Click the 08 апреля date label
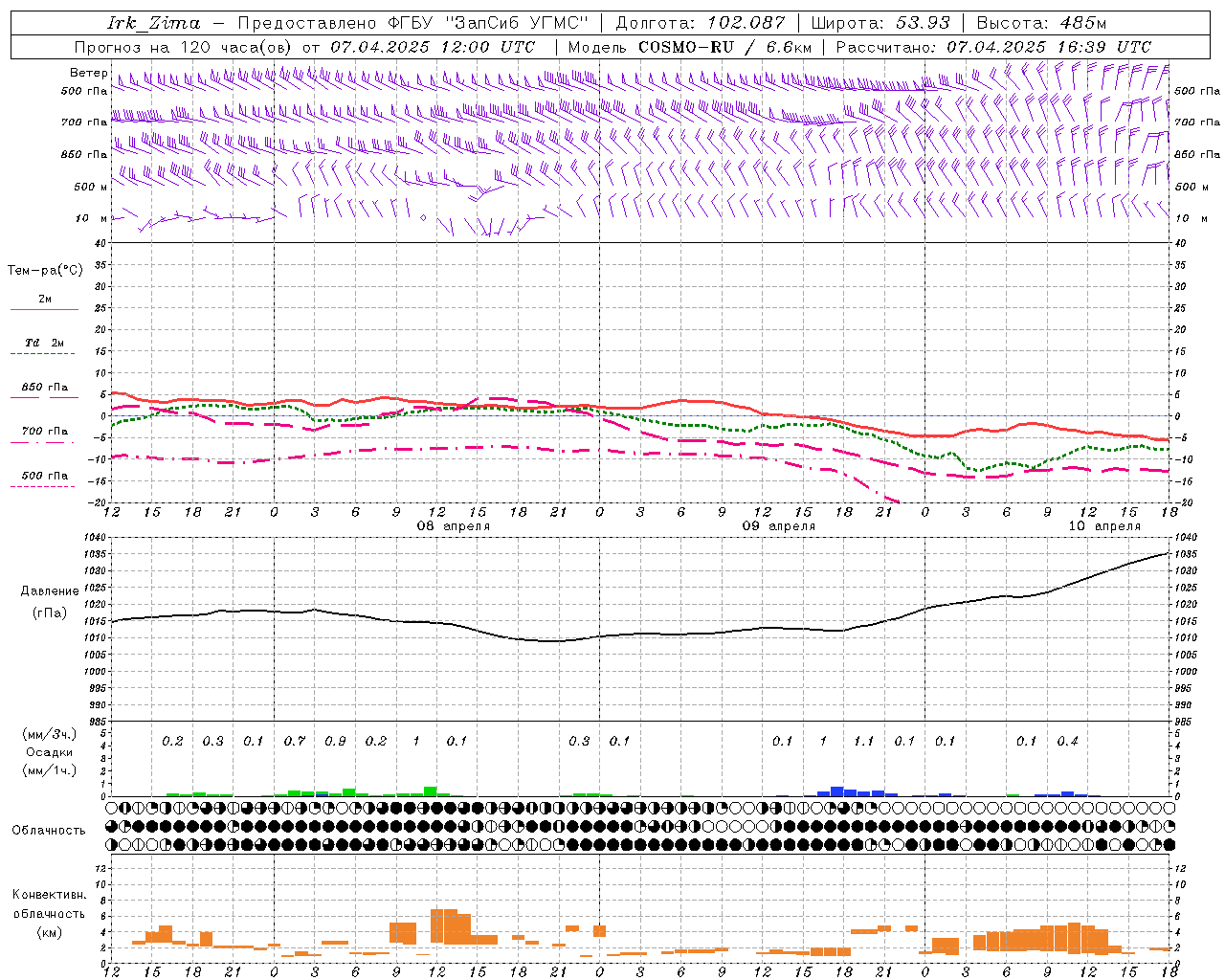 454,526
